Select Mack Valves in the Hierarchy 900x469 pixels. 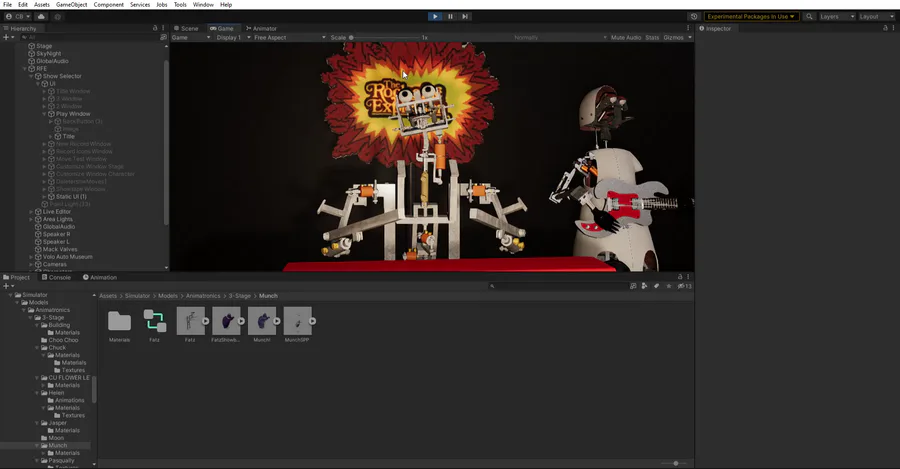coord(60,249)
